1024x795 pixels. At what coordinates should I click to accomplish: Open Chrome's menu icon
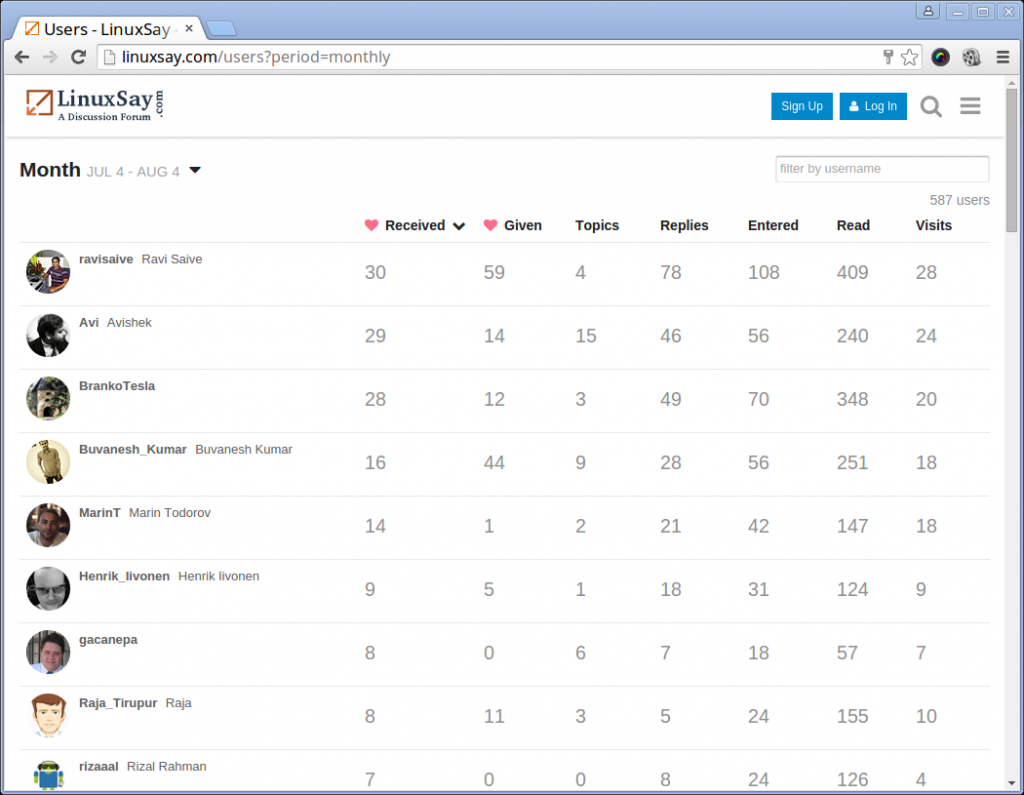(x=1002, y=57)
